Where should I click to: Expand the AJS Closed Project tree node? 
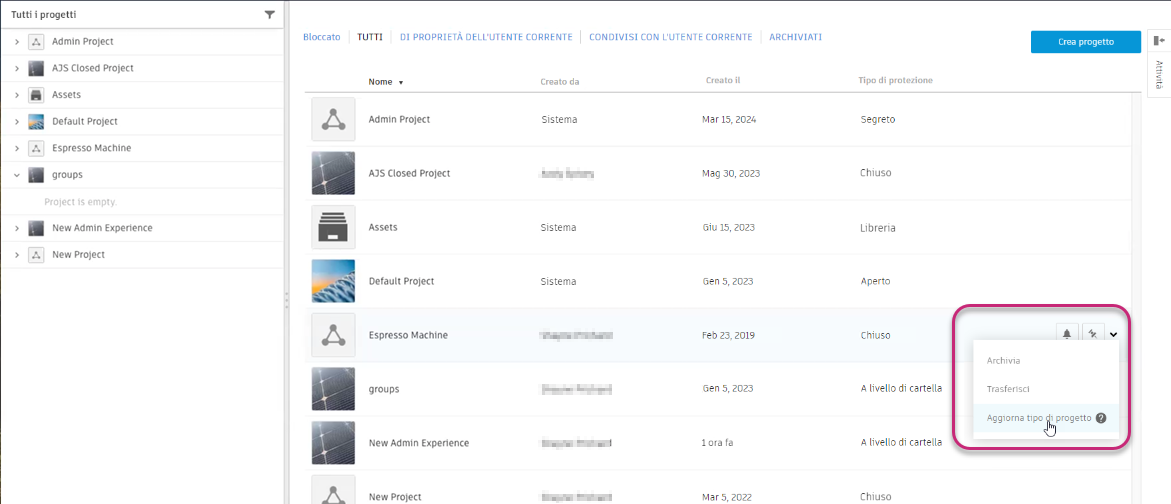click(16, 68)
